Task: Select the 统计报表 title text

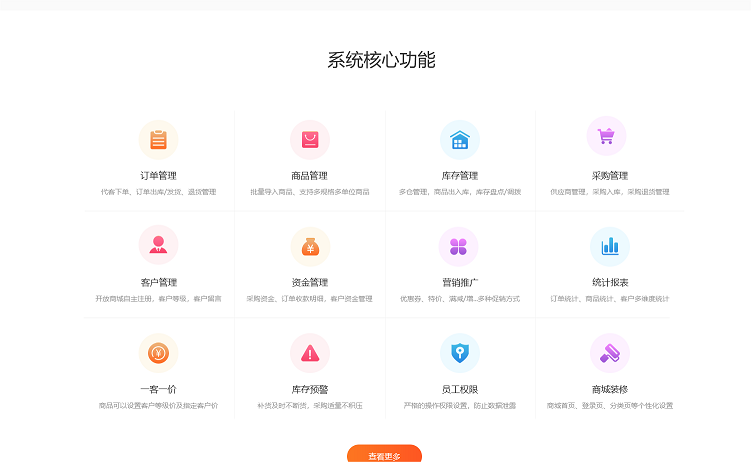Action: coord(610,282)
